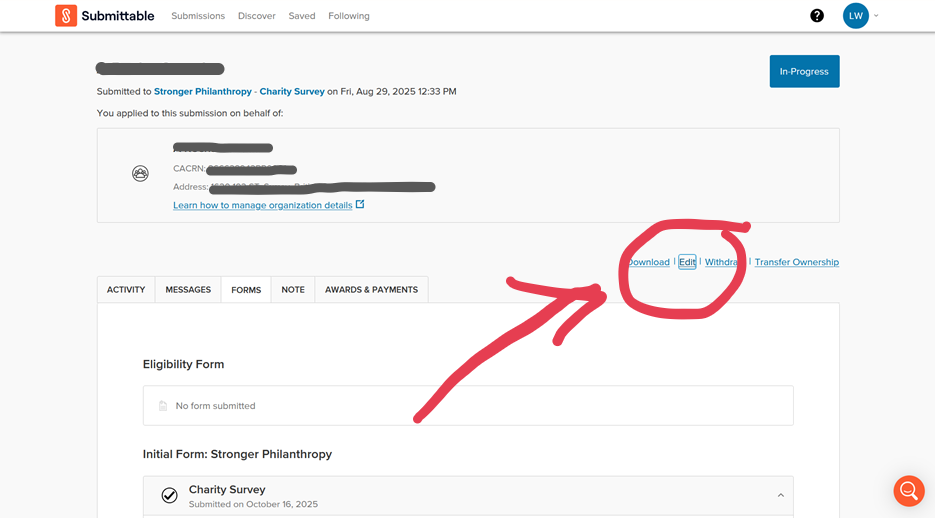Go to the Discover page
Image resolution: width=935 pixels, height=518 pixels.
pos(256,16)
